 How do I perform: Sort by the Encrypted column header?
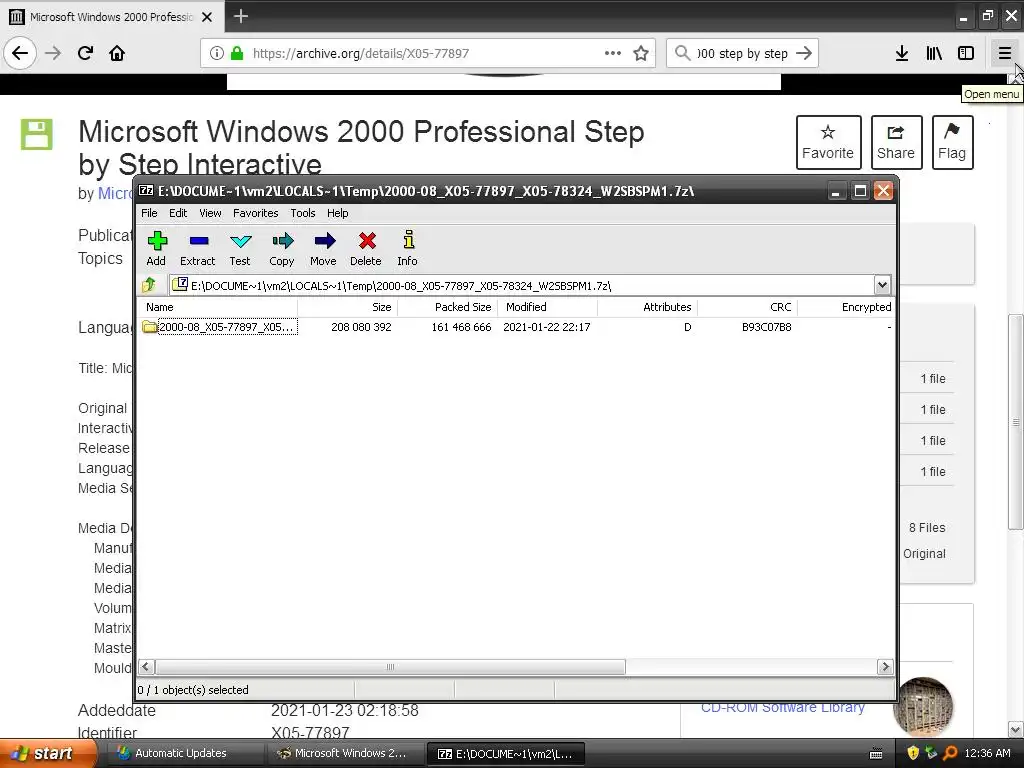pos(846,307)
